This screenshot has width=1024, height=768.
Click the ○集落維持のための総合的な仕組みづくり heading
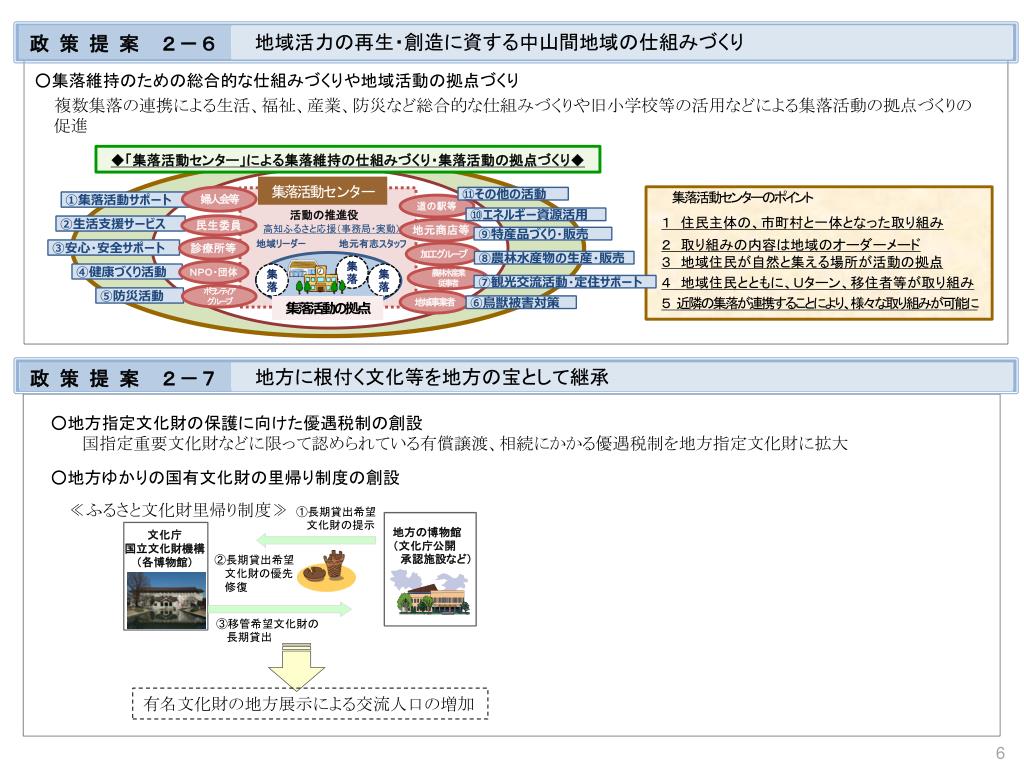click(277, 80)
